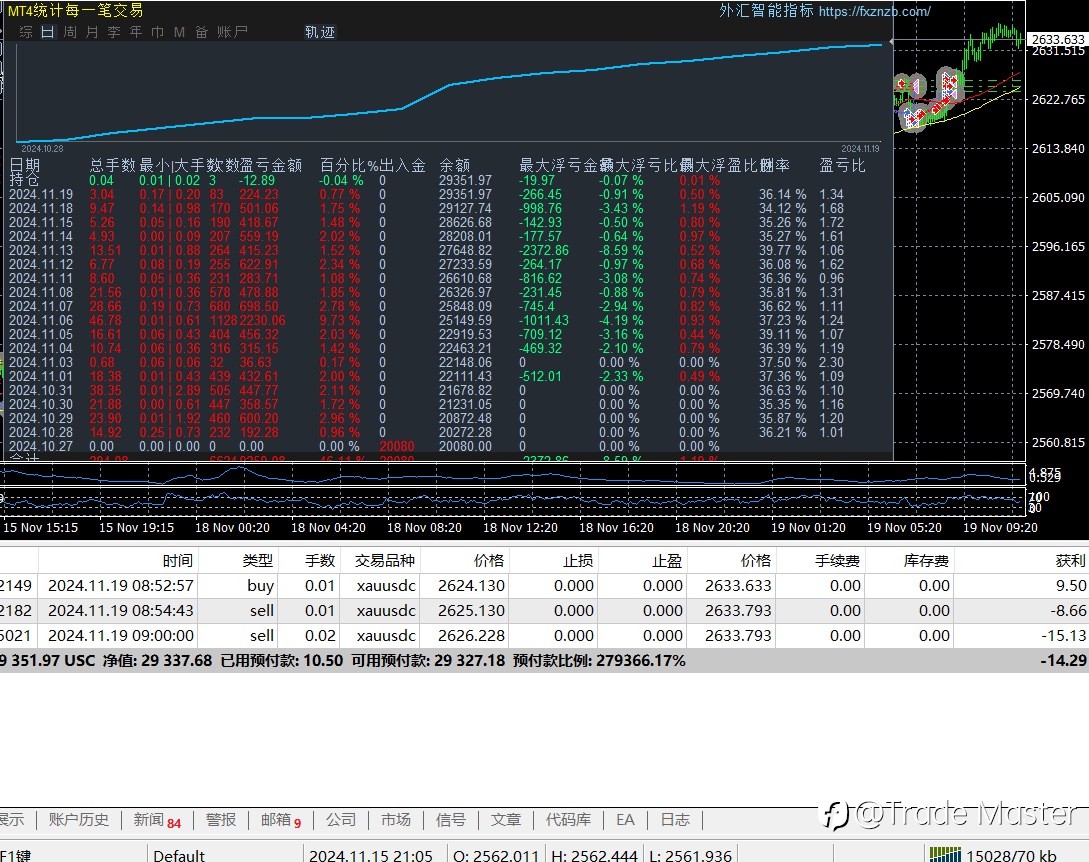1089x862 pixels.
Task: Open the 公司 company tab
Action: (x=341, y=820)
